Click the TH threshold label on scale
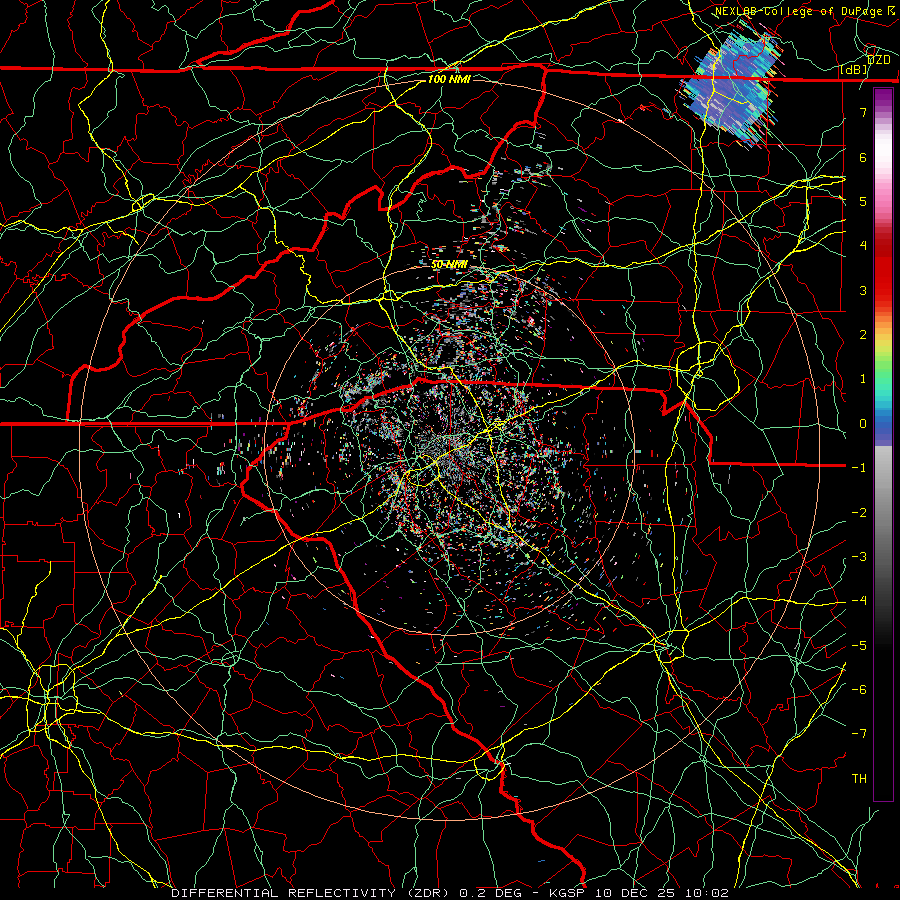This screenshot has width=900, height=900. [x=859, y=778]
